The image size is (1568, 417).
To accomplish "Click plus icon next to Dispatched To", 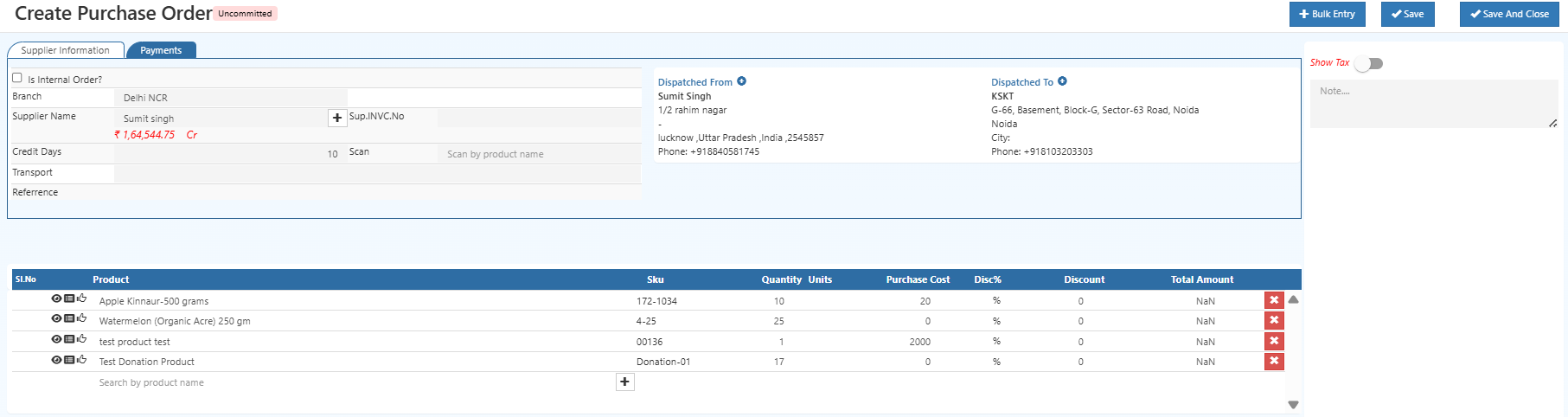I will (1062, 81).
